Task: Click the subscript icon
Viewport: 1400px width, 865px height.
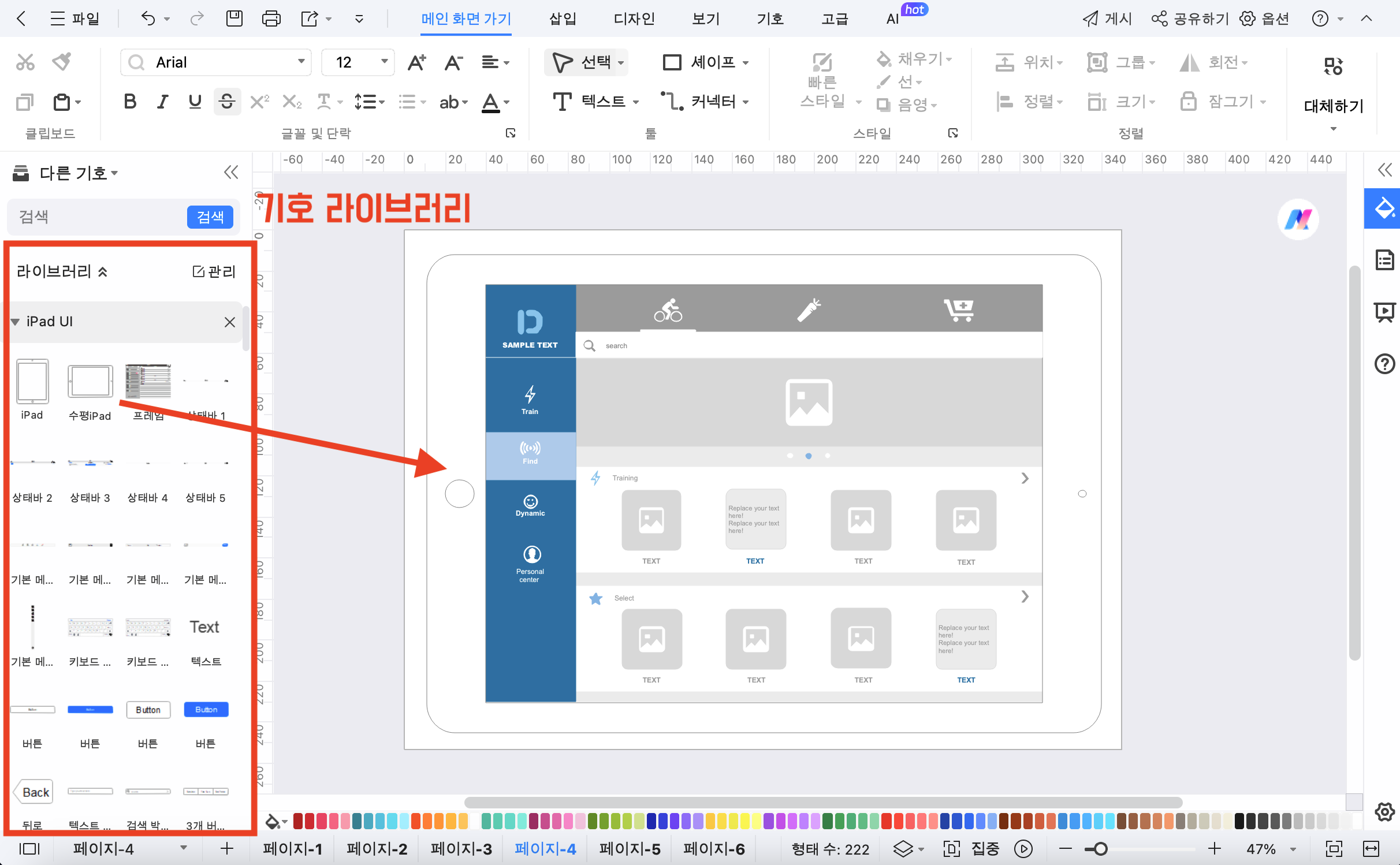Action: click(x=292, y=102)
